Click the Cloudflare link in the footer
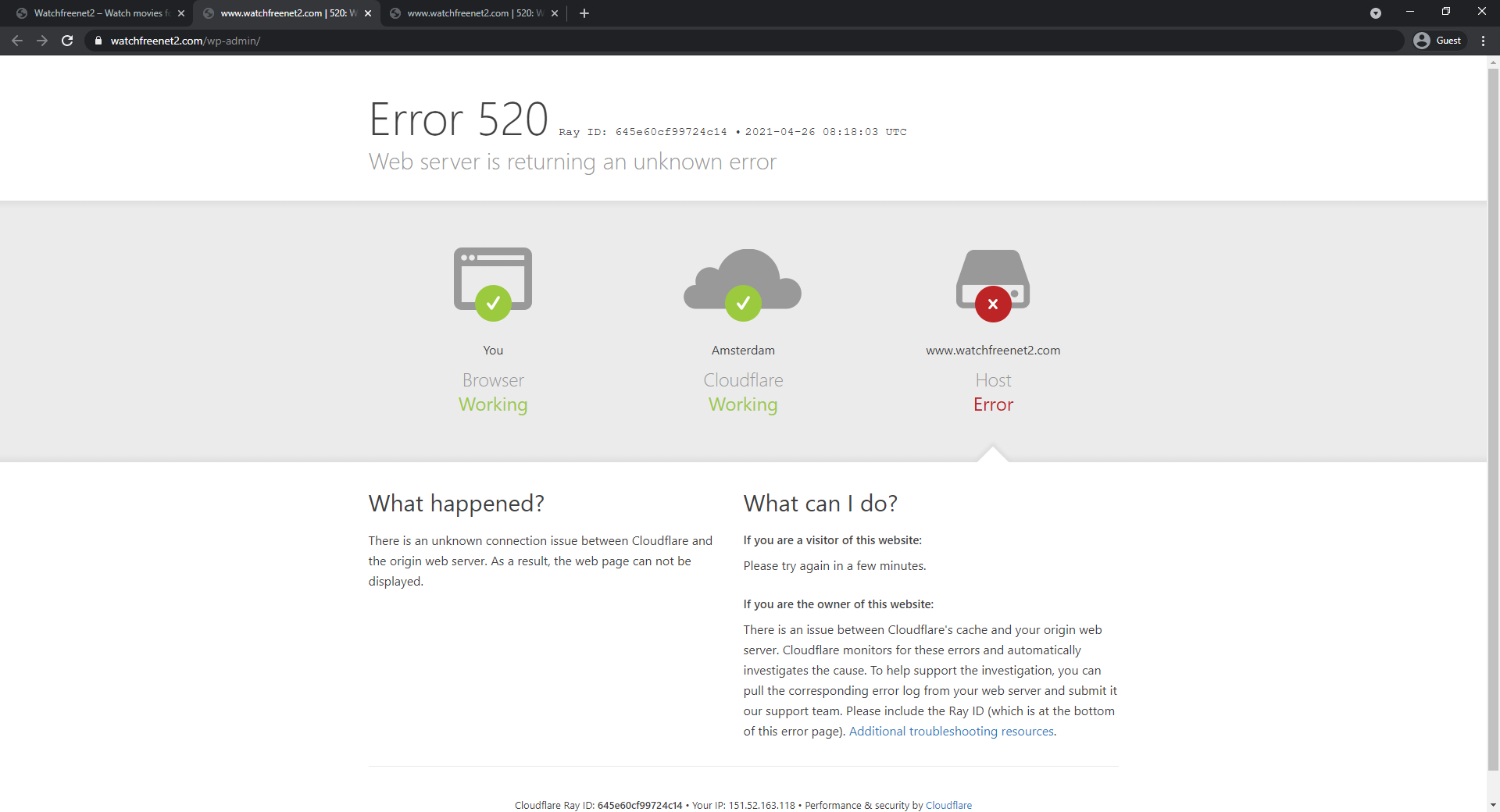The width and height of the screenshot is (1500, 812). [948, 805]
